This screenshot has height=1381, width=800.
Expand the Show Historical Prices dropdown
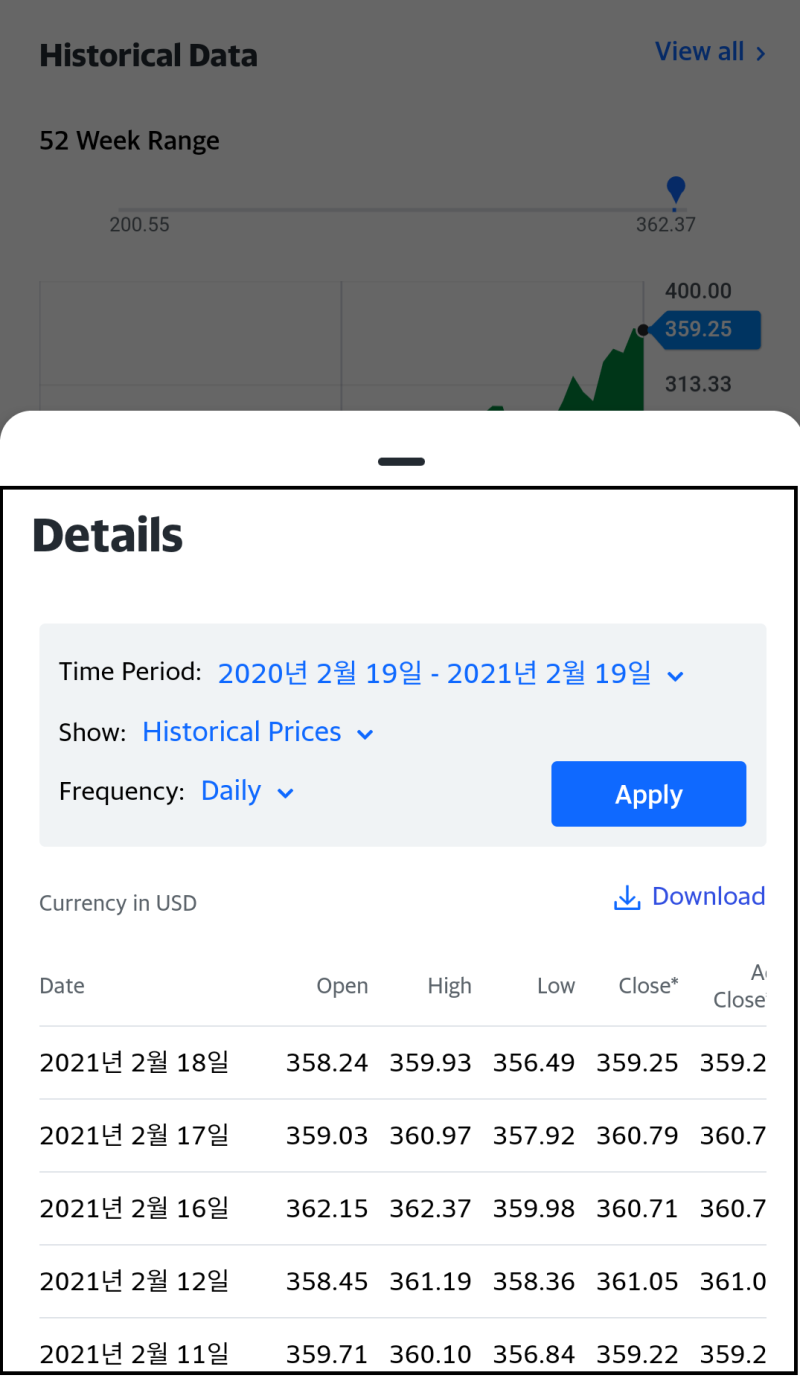pos(257,732)
